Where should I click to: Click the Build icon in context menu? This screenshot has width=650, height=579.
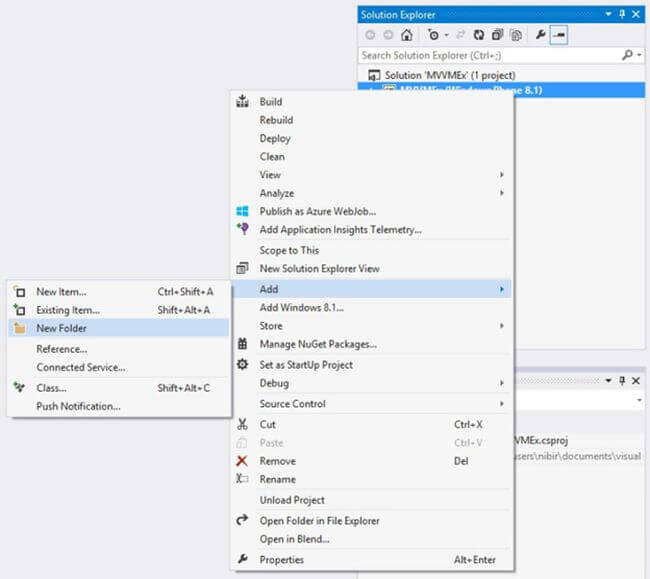[x=243, y=101]
